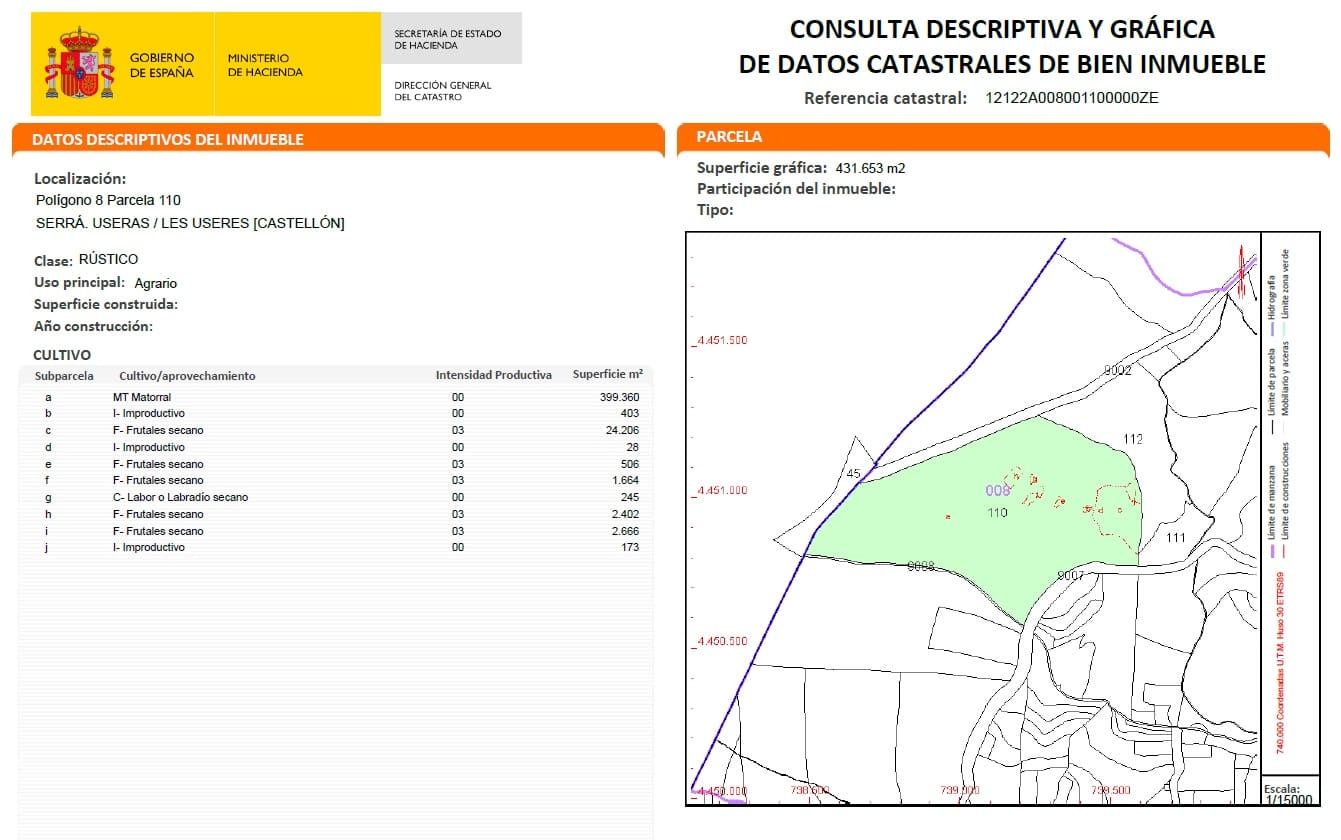Click the "Intensidad Productiva" column header
The height and width of the screenshot is (840, 1341).
click(494, 375)
